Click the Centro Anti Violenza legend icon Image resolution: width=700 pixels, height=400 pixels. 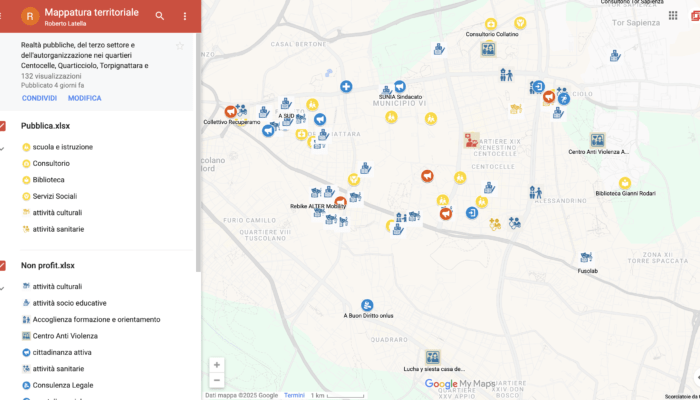click(x=26, y=336)
